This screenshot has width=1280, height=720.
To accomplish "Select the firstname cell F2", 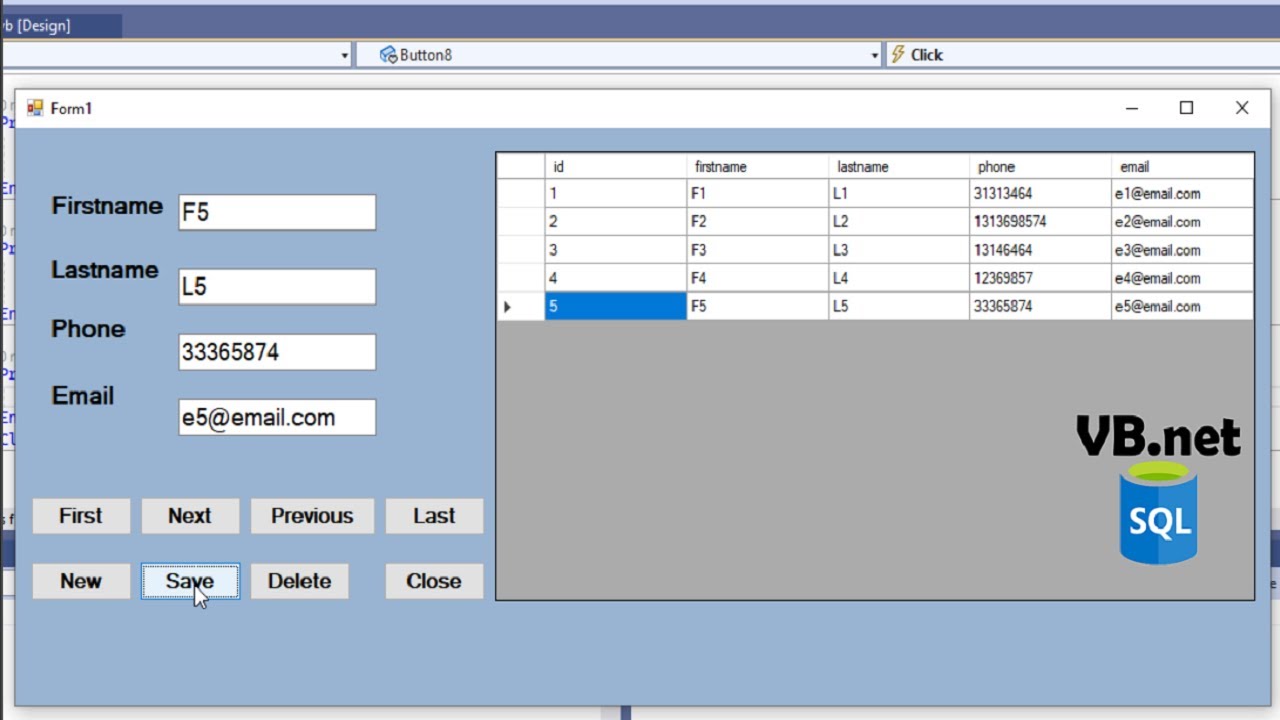I will click(758, 222).
